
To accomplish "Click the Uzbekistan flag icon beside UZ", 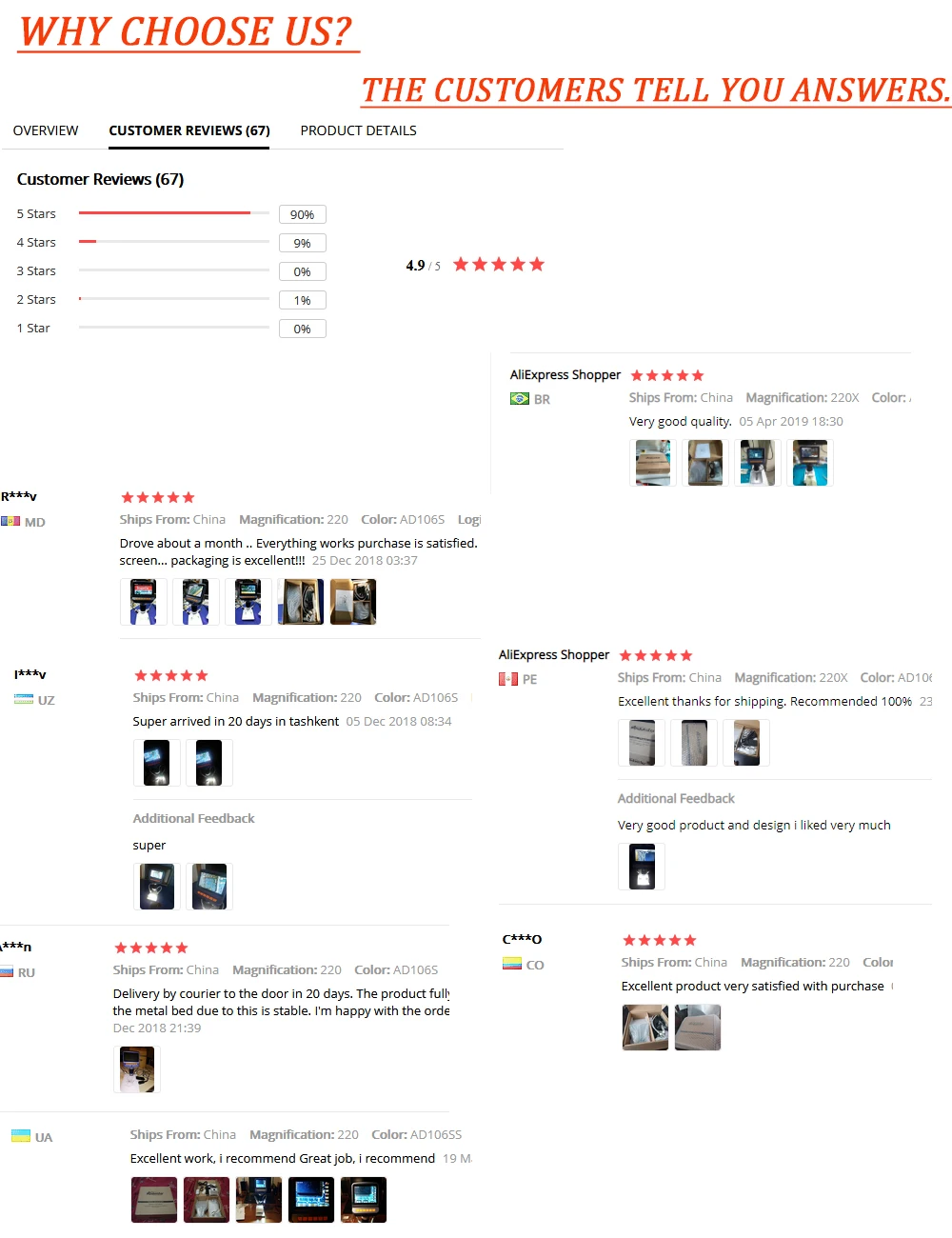I will tap(24, 699).
